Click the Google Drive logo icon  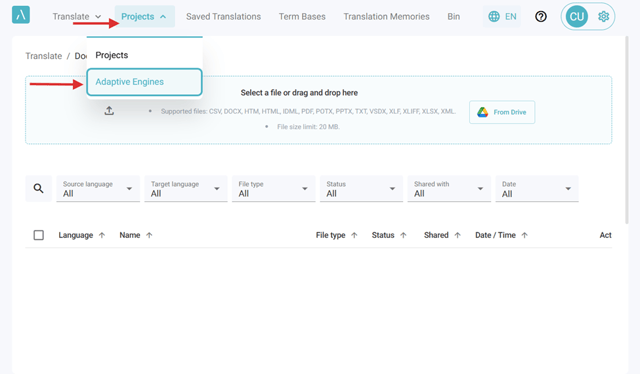point(482,112)
